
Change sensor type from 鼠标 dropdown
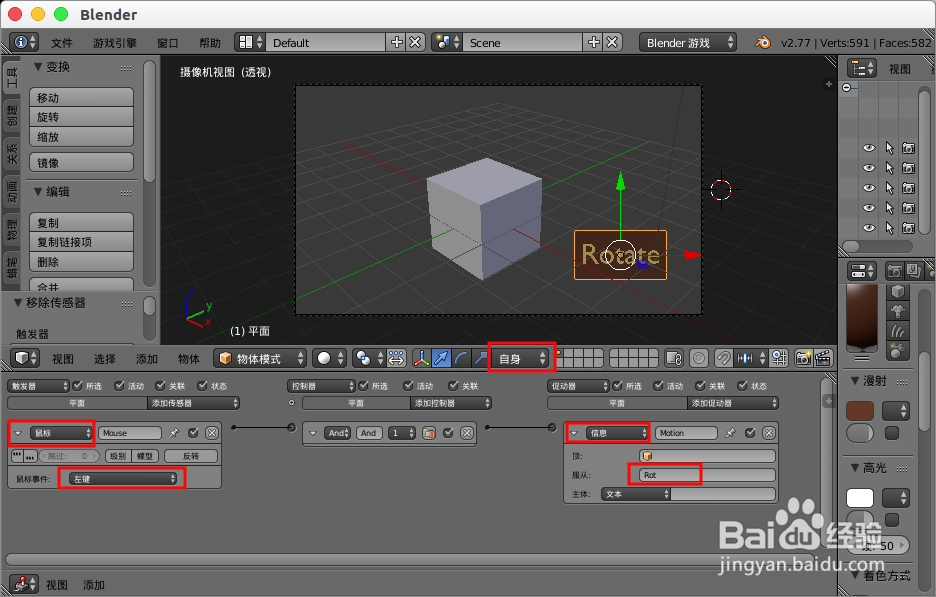point(62,433)
